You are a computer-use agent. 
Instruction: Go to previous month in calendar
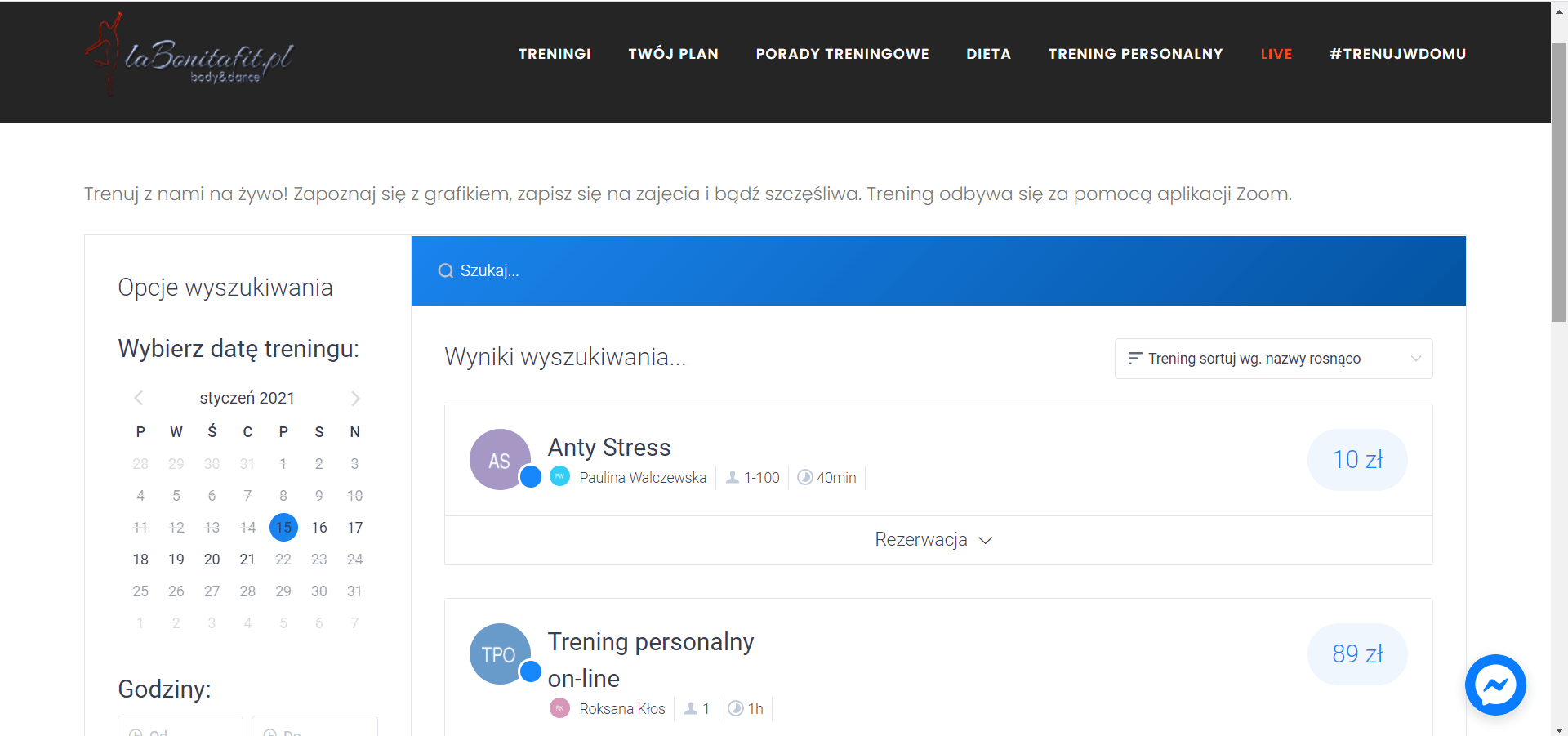click(x=139, y=398)
